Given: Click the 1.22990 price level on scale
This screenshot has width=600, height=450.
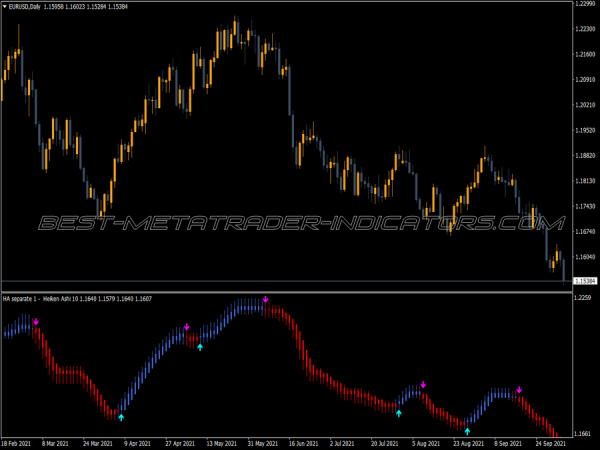Looking at the screenshot, I should pyautogui.click(x=585, y=4).
